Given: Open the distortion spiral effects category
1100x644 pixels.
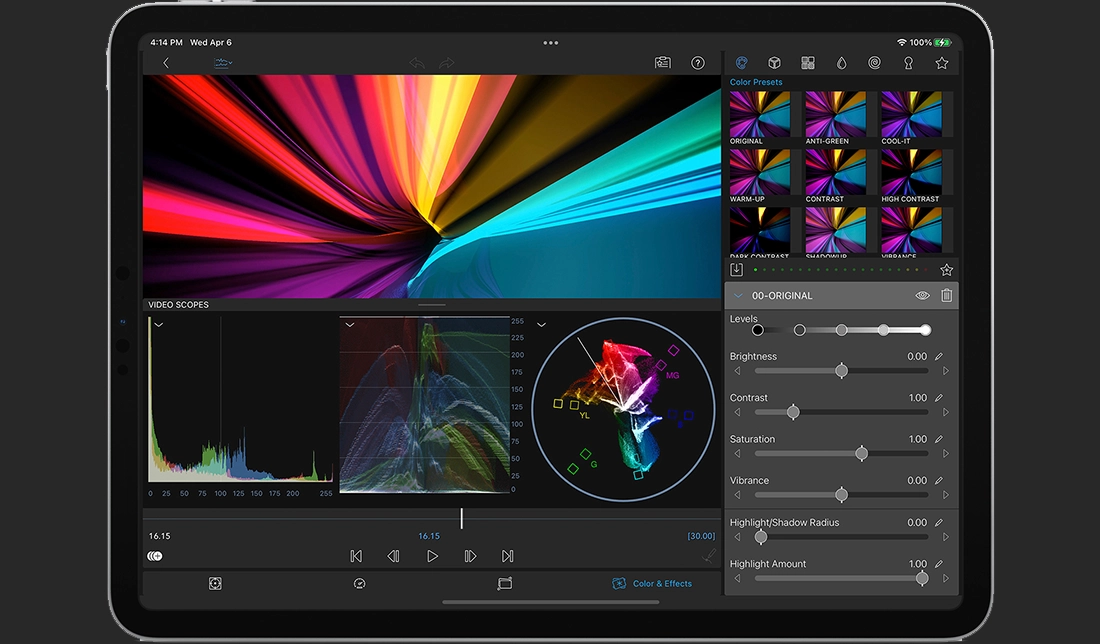Looking at the screenshot, I should pos(874,63).
